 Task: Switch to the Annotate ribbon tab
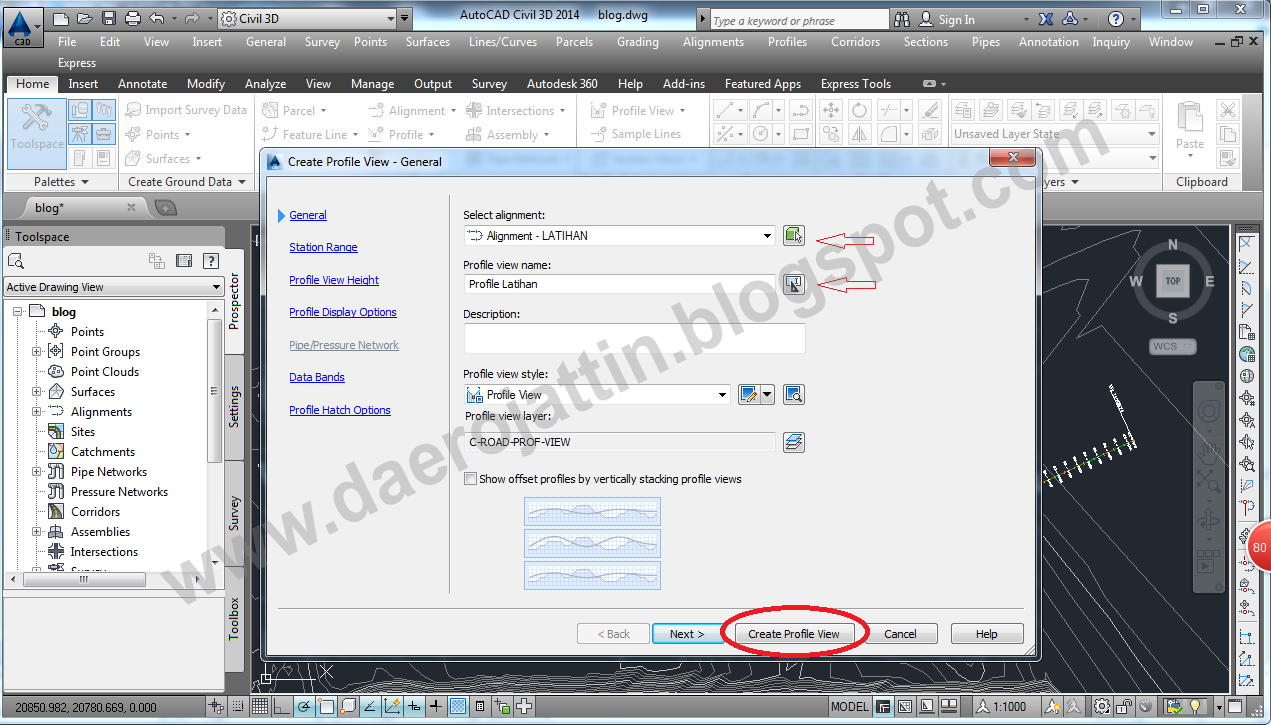pos(143,84)
